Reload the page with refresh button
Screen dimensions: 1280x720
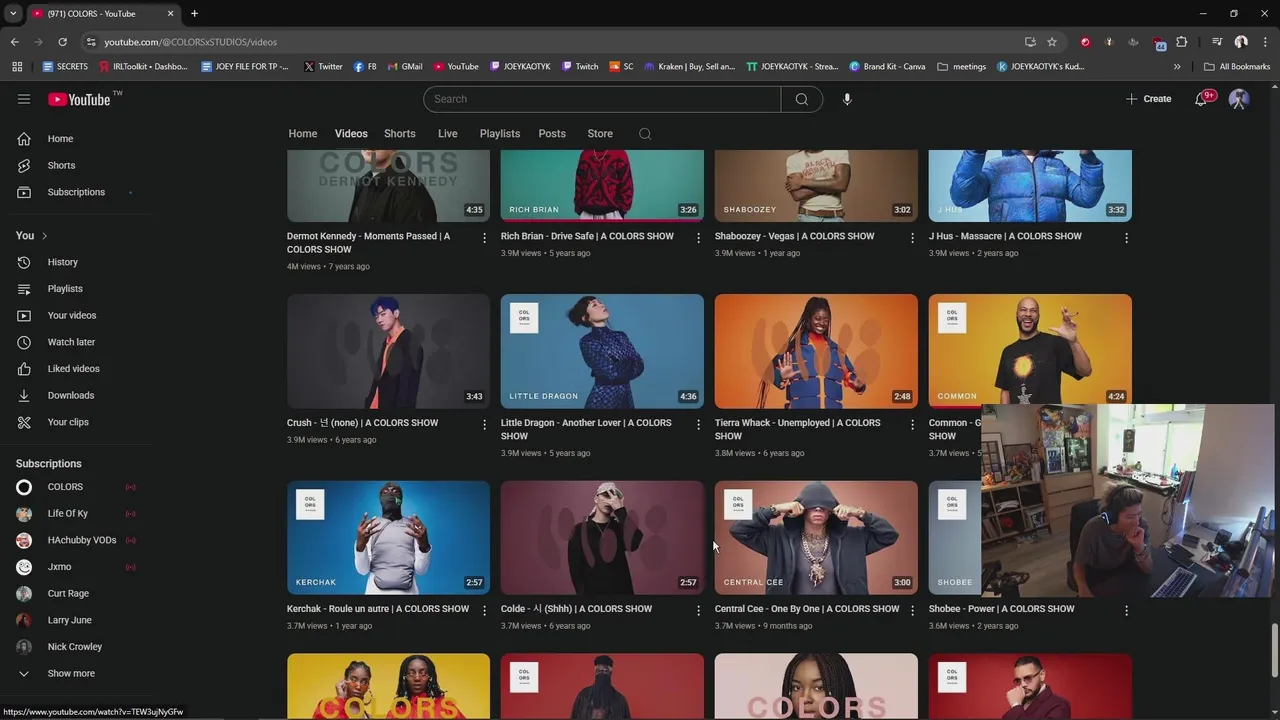point(62,42)
